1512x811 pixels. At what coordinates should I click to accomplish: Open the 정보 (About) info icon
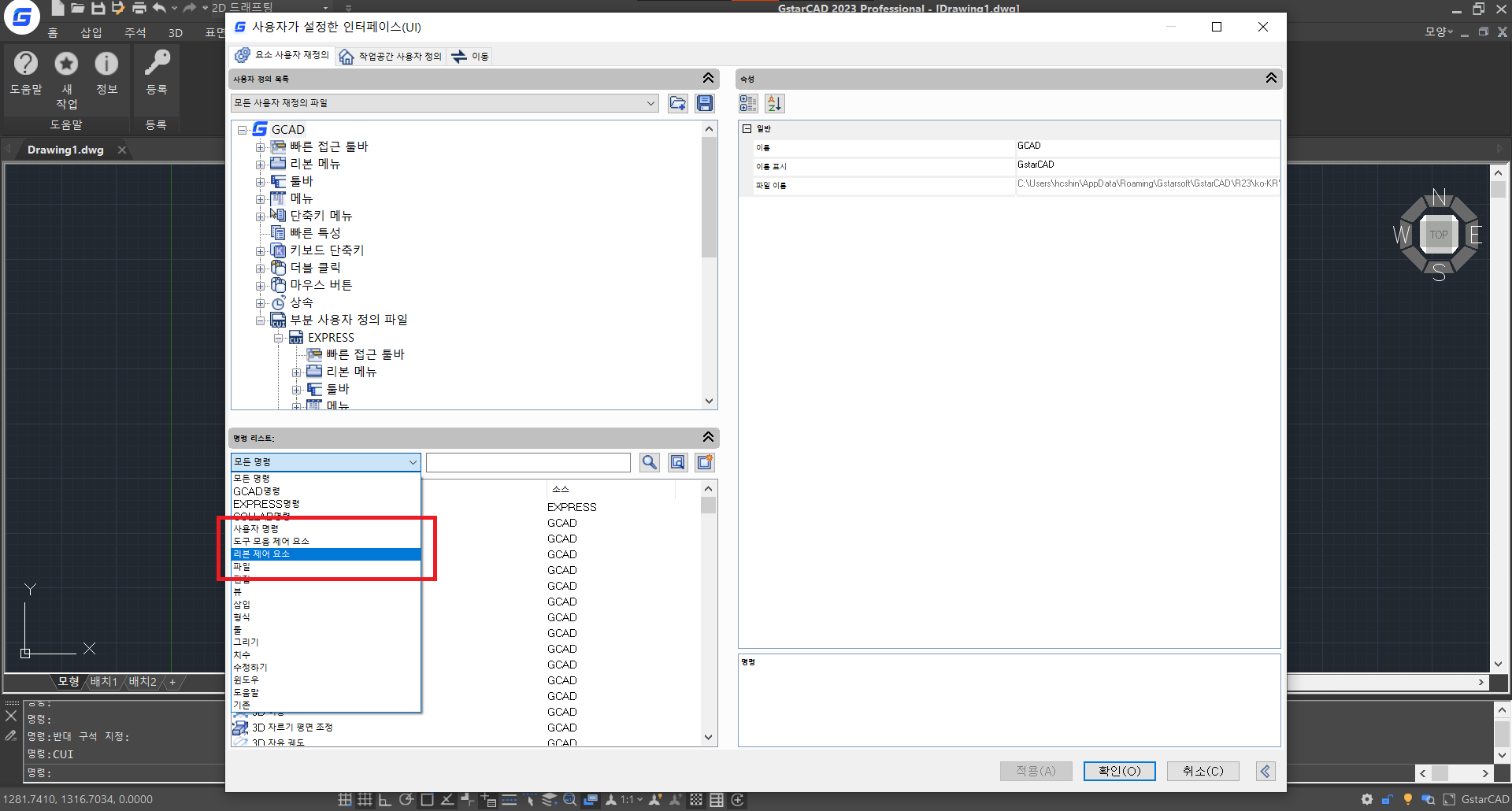click(x=106, y=63)
